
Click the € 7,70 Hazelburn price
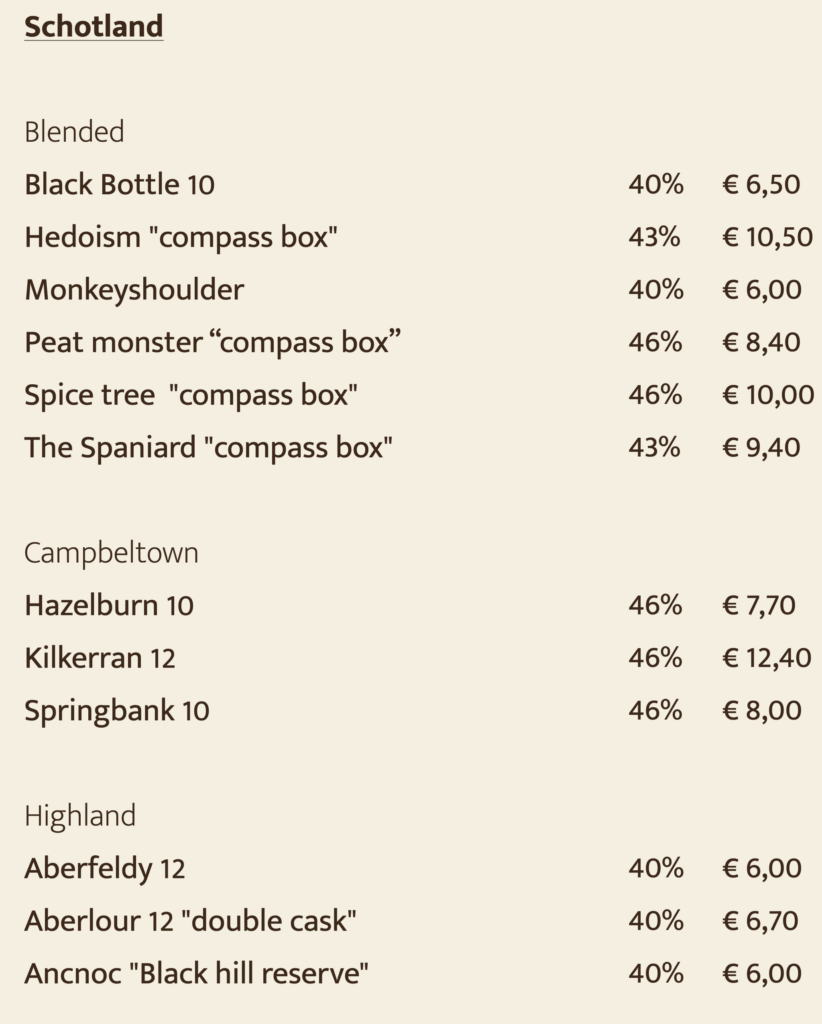[759, 605]
